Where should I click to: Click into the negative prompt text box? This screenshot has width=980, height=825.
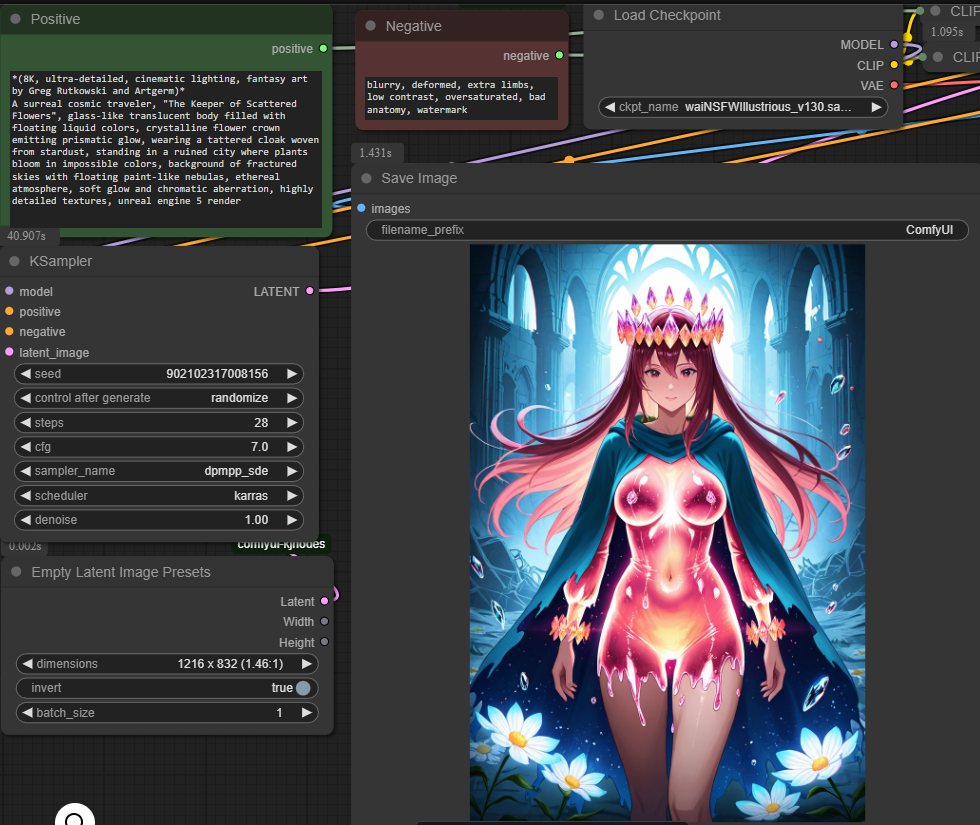tap(461, 98)
